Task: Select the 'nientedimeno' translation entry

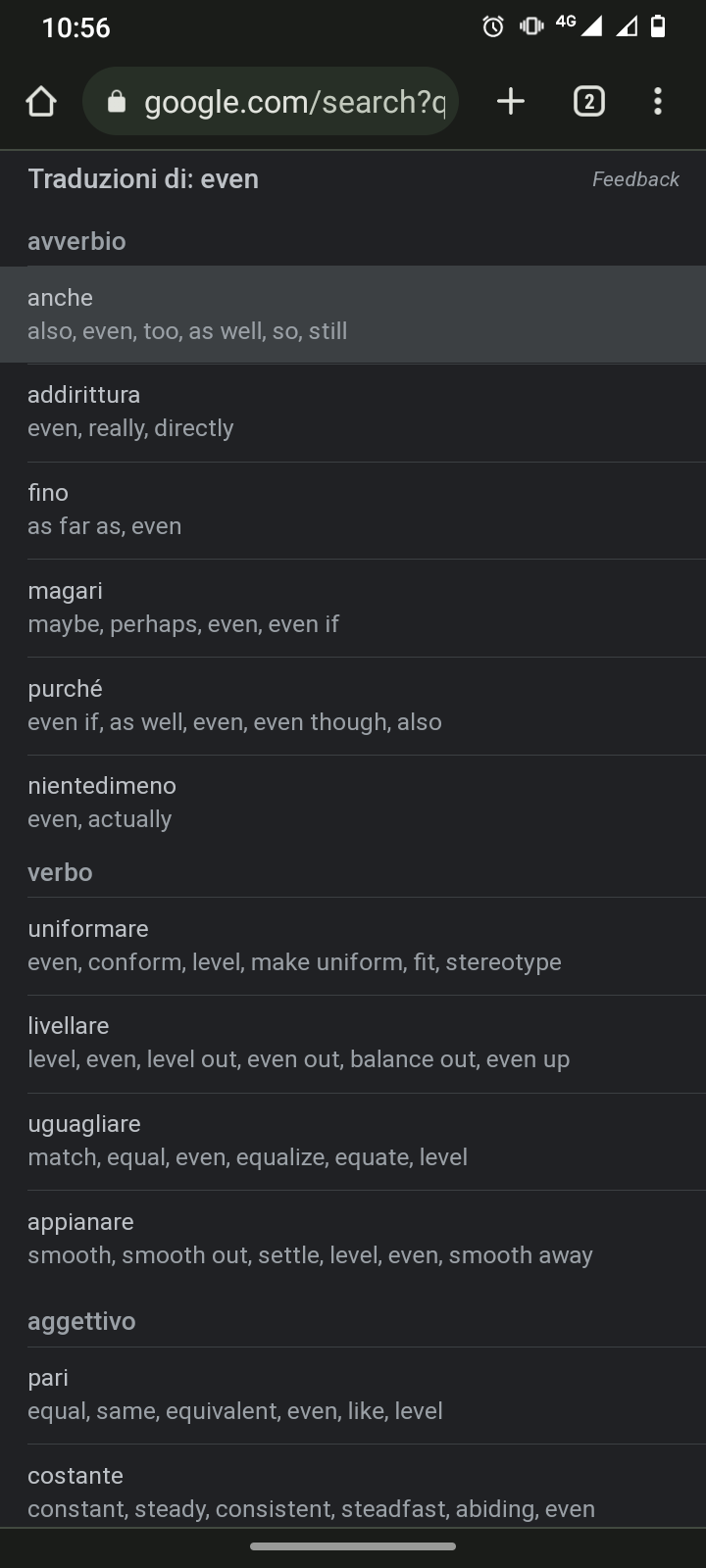Action: pyautogui.click(x=353, y=803)
